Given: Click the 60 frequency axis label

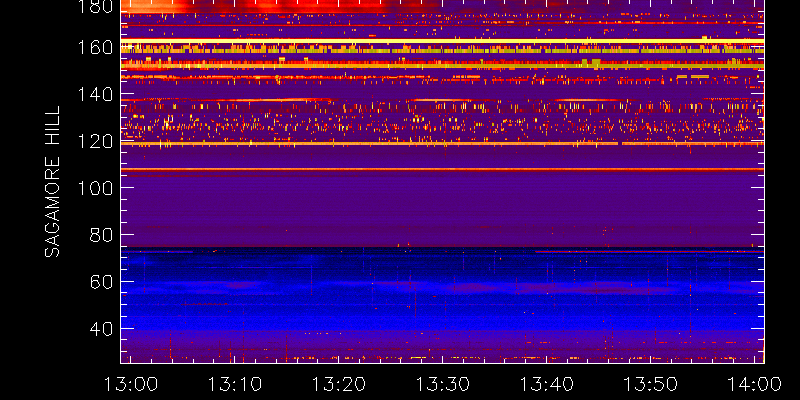Looking at the screenshot, I should coord(101,282).
